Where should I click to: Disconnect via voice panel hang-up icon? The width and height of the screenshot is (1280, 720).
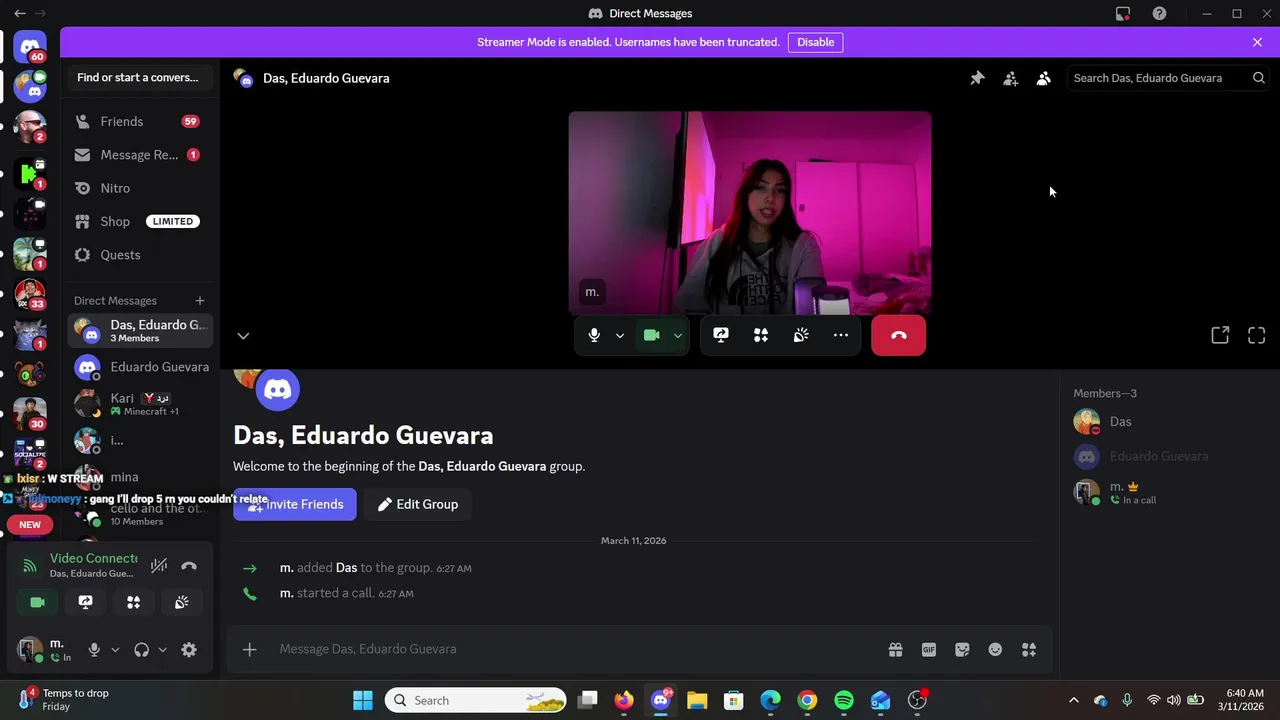[189, 565]
